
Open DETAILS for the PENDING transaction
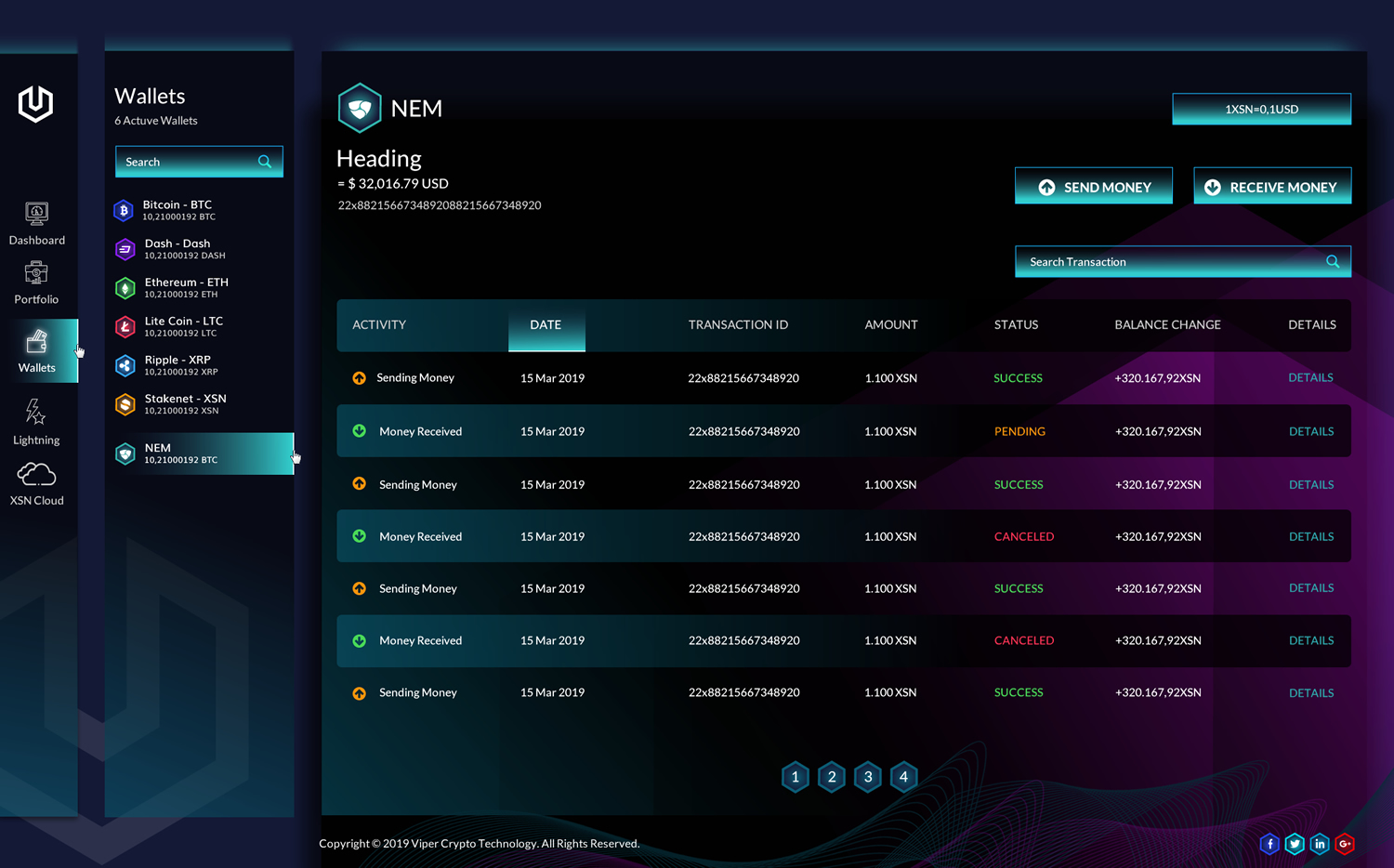coord(1311,431)
